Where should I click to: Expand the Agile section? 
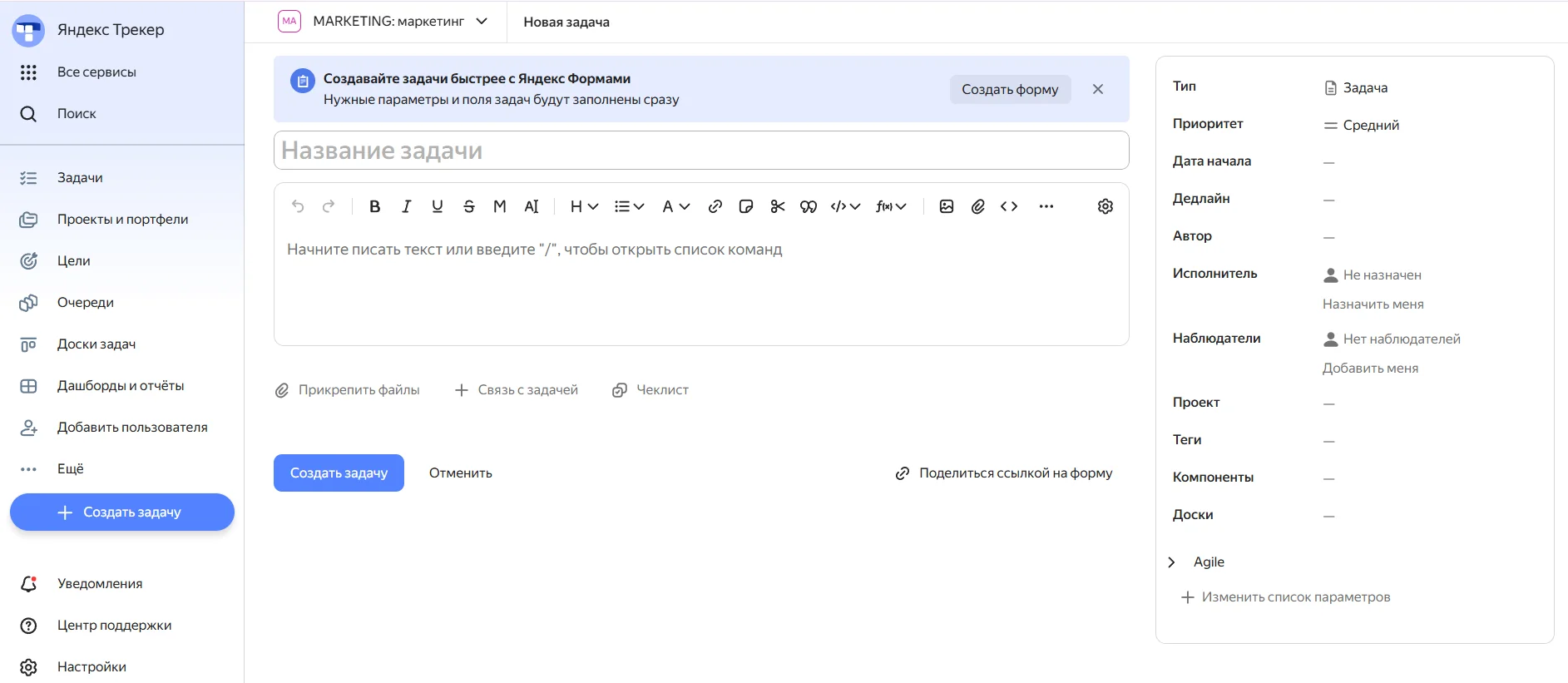point(1172,562)
